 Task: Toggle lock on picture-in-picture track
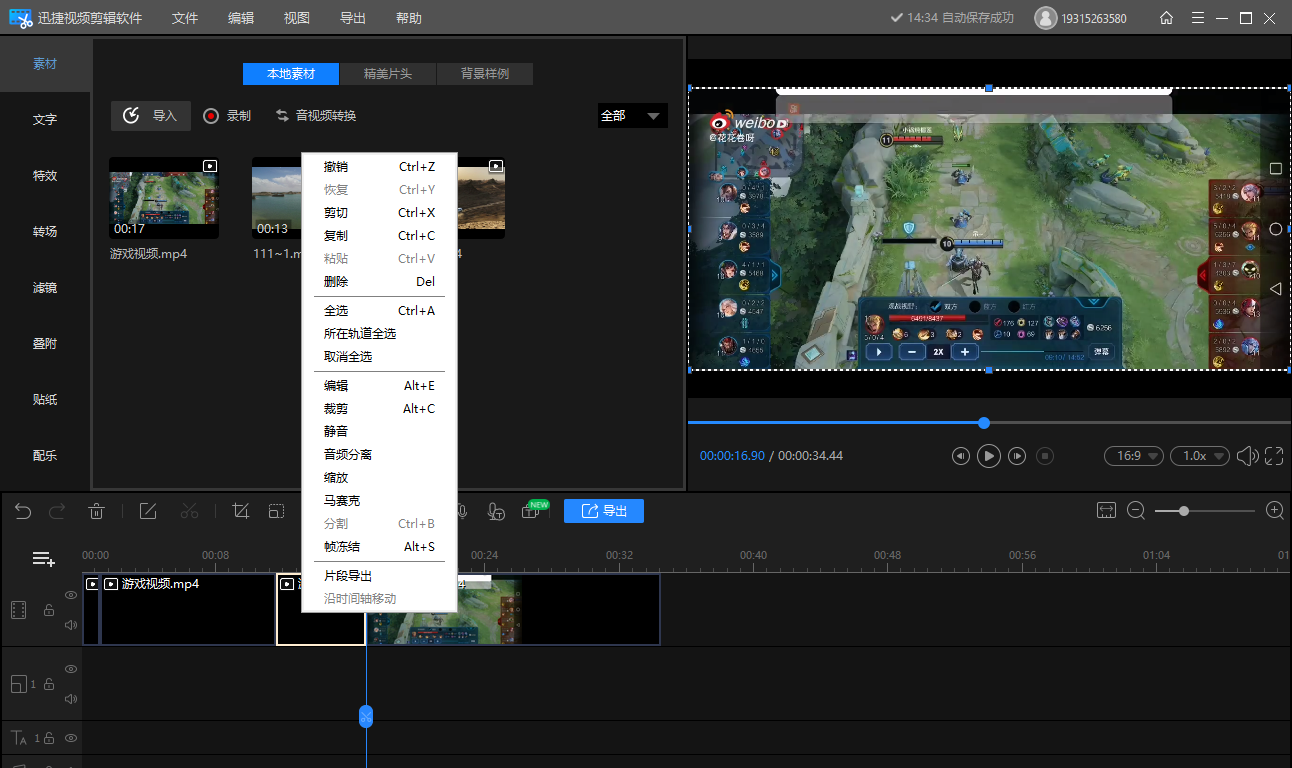(x=48, y=684)
